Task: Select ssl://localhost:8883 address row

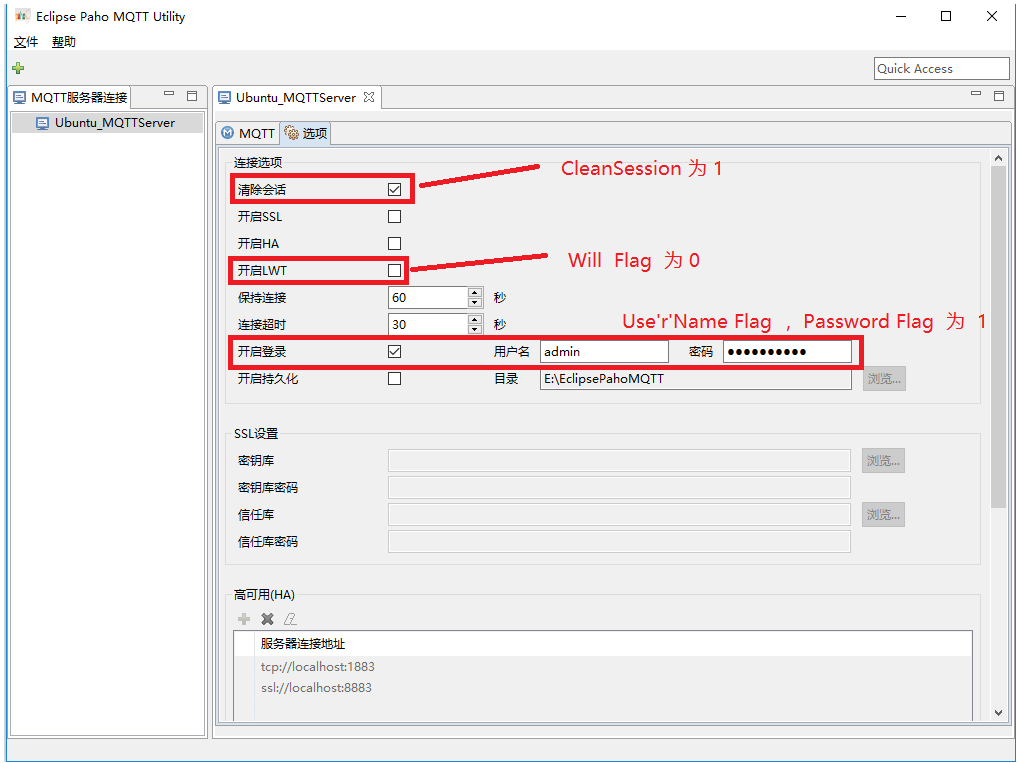Action: pos(316,688)
